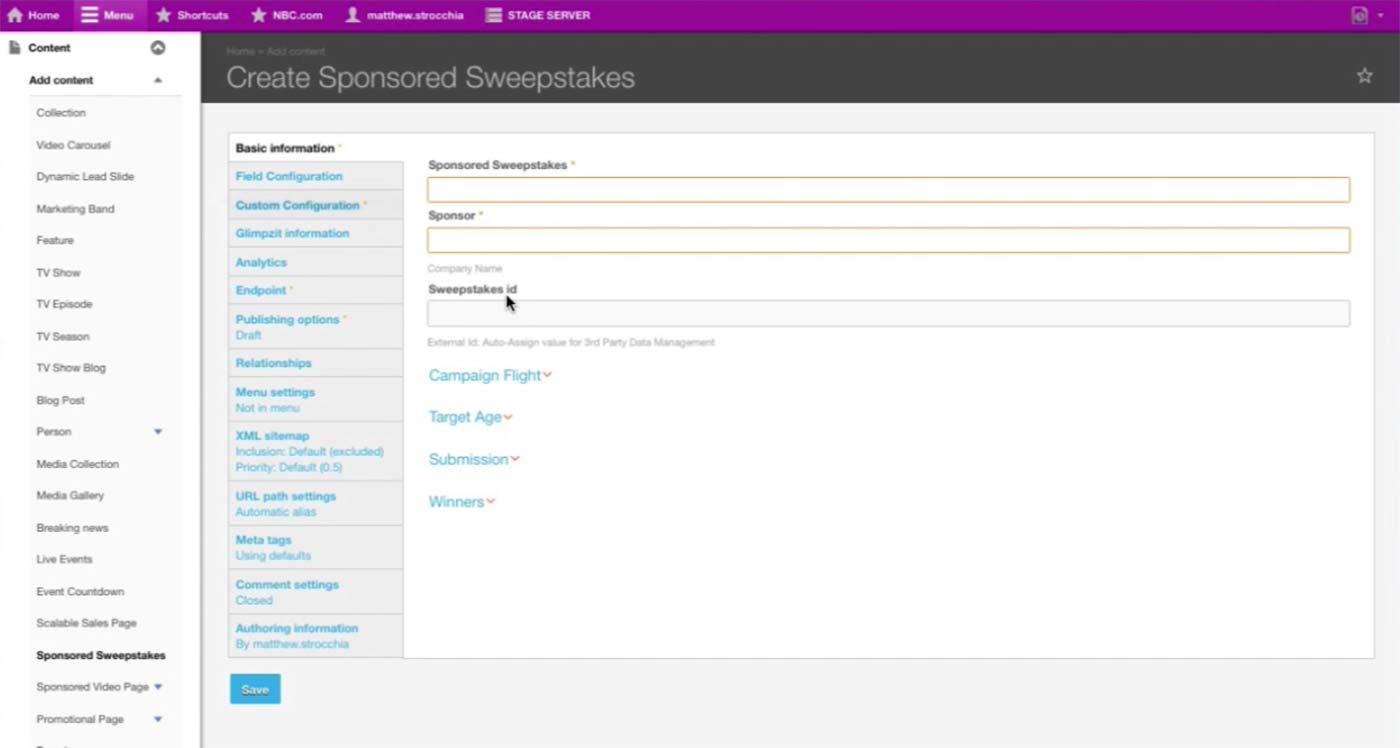Collapse the Content panel circle arrow
This screenshot has width=1400, height=748.
click(x=157, y=48)
